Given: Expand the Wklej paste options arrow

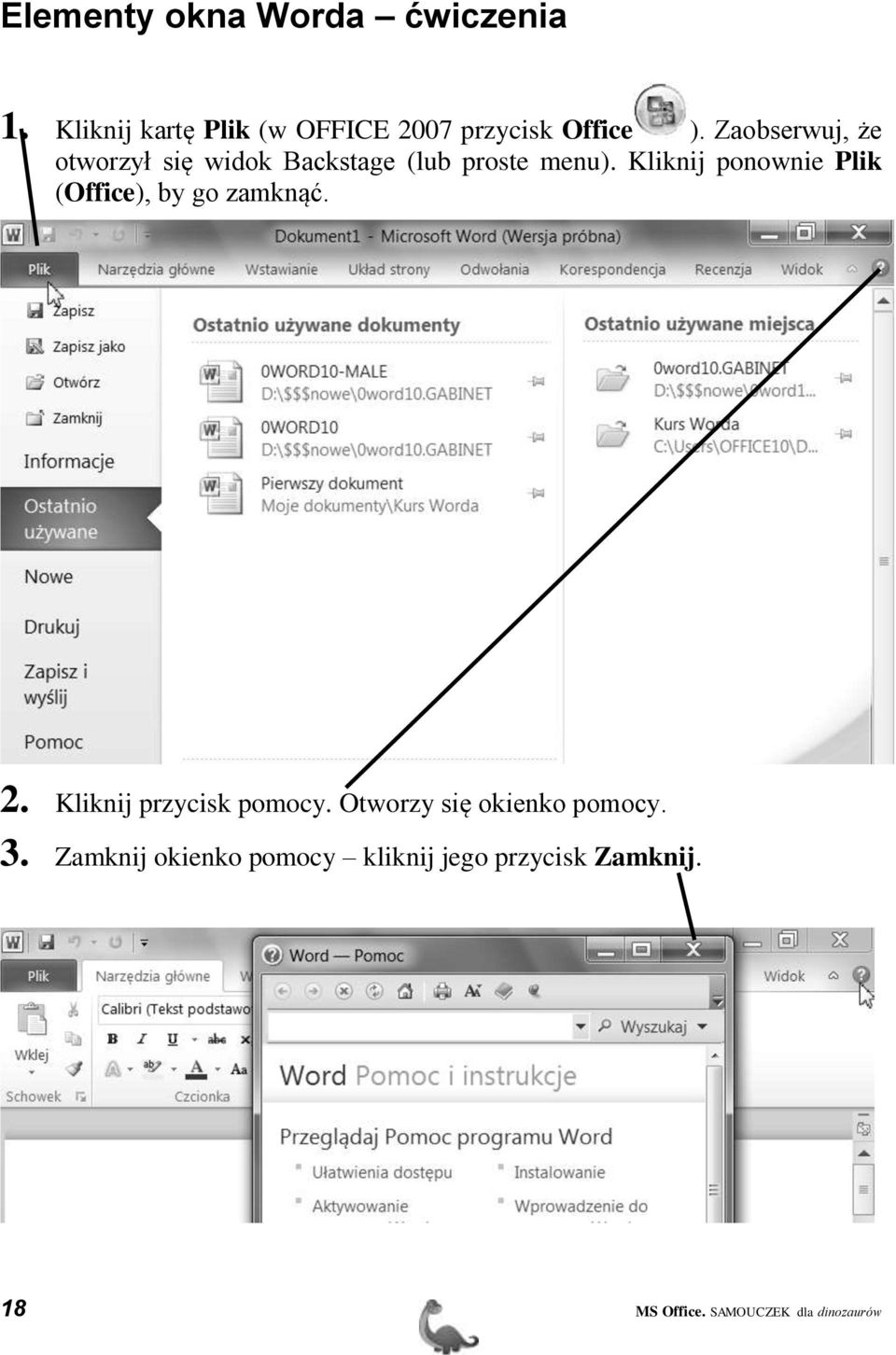Looking at the screenshot, I should coord(32,1073).
